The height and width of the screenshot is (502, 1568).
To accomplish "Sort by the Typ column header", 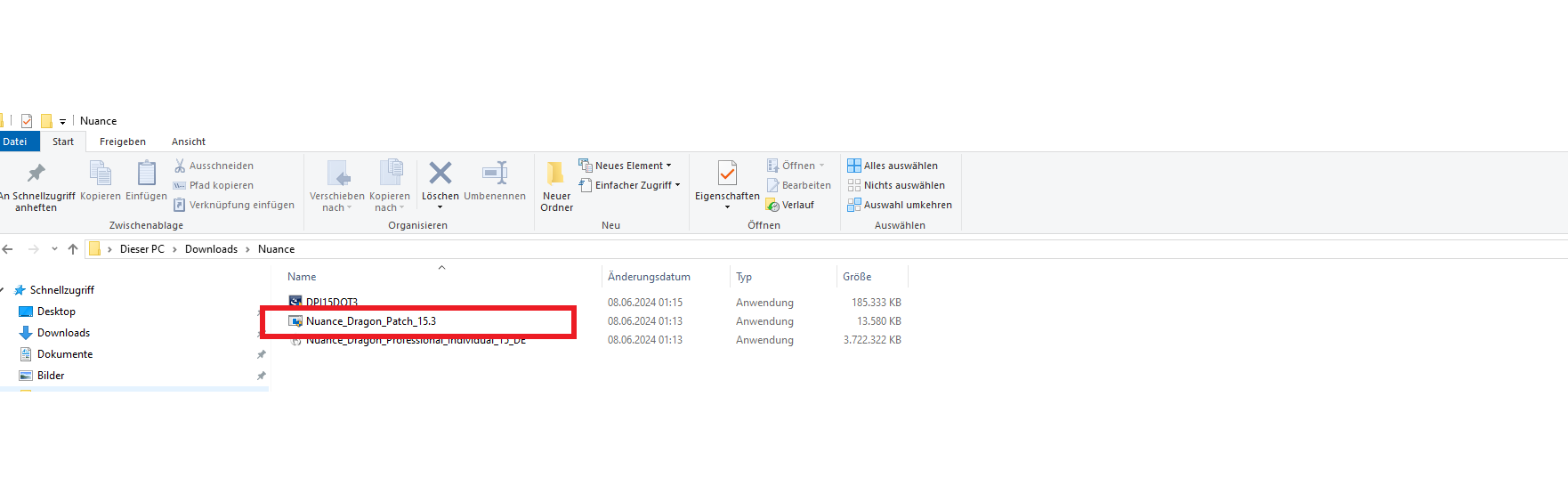I will (x=744, y=277).
